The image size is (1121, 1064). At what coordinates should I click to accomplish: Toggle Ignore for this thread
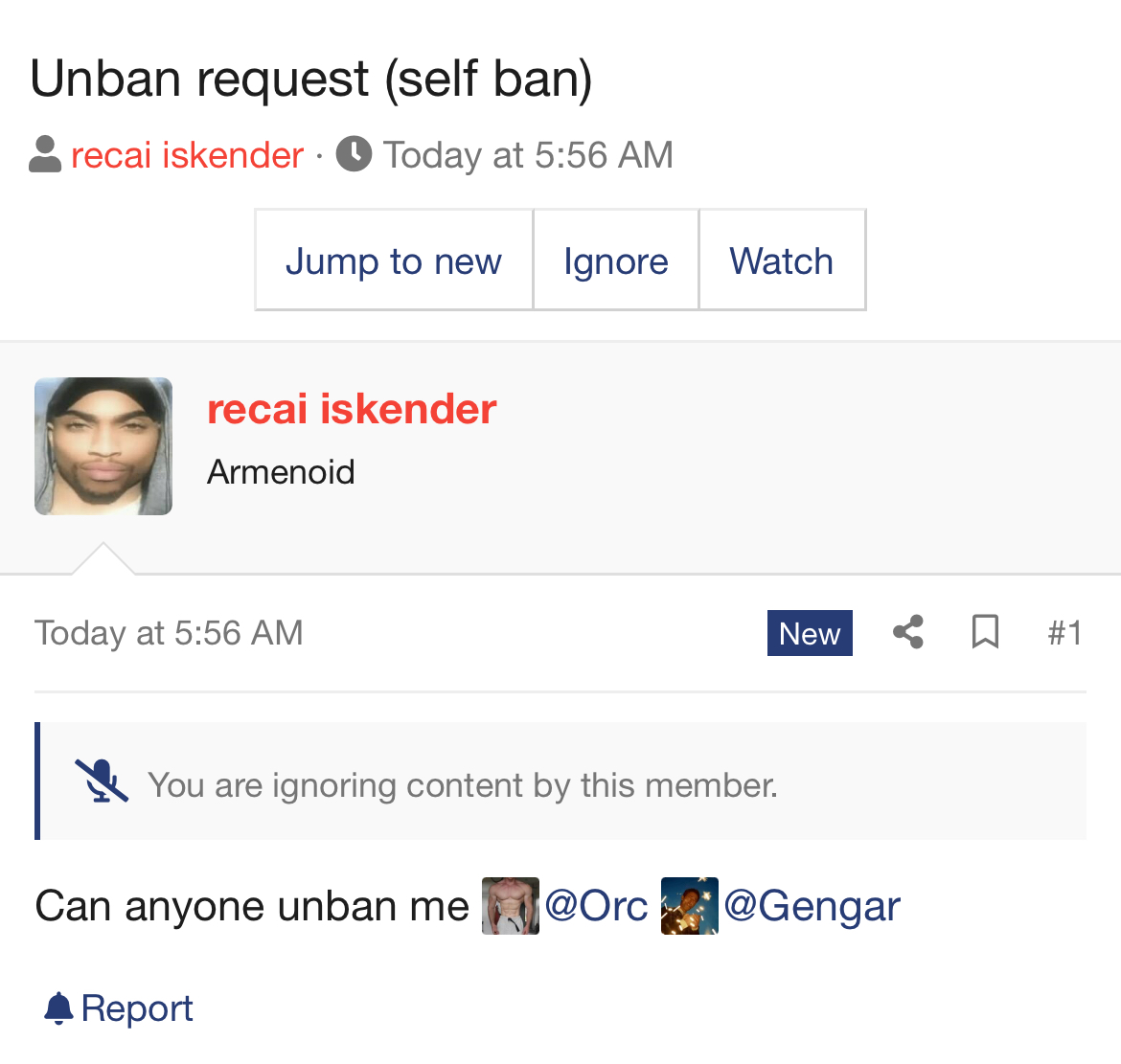pos(615,260)
